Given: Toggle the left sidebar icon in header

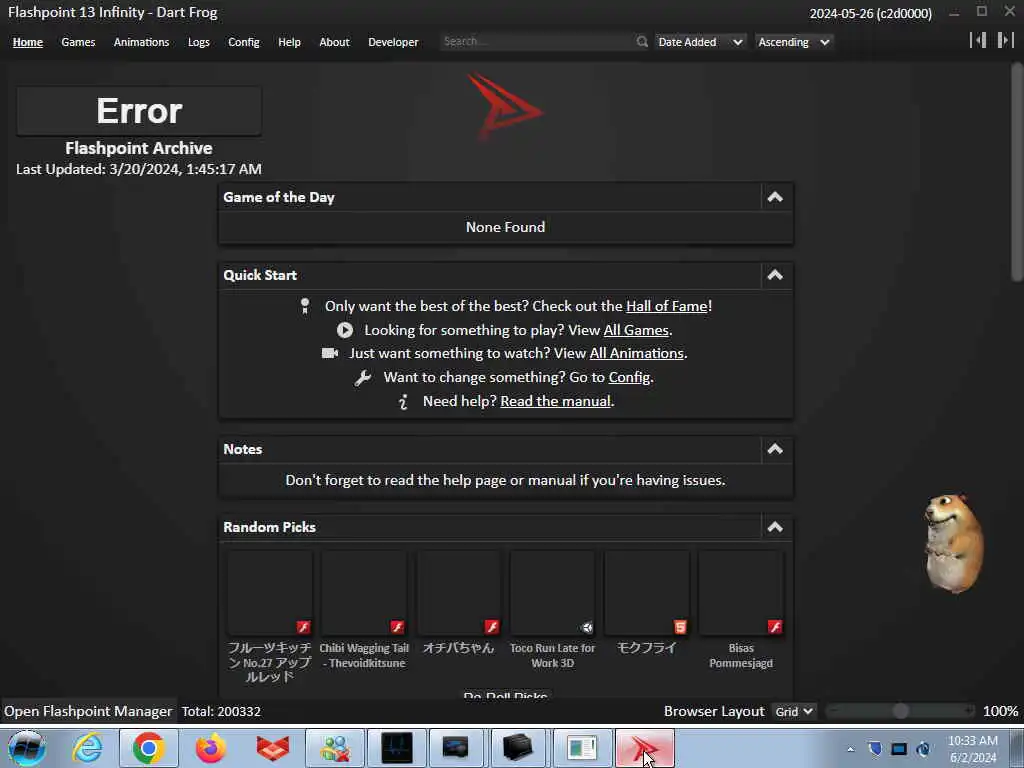Looking at the screenshot, I should tap(978, 40).
